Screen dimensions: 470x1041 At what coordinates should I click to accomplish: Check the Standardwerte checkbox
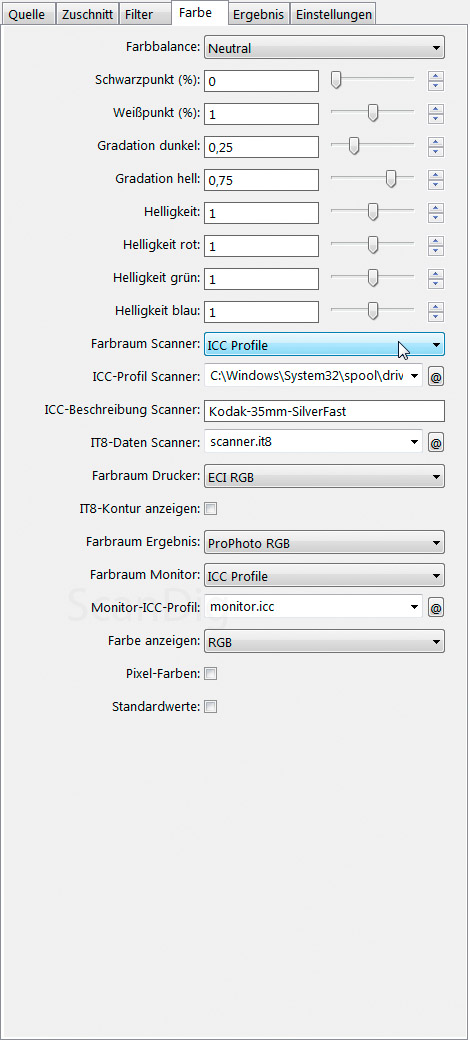tap(210, 707)
